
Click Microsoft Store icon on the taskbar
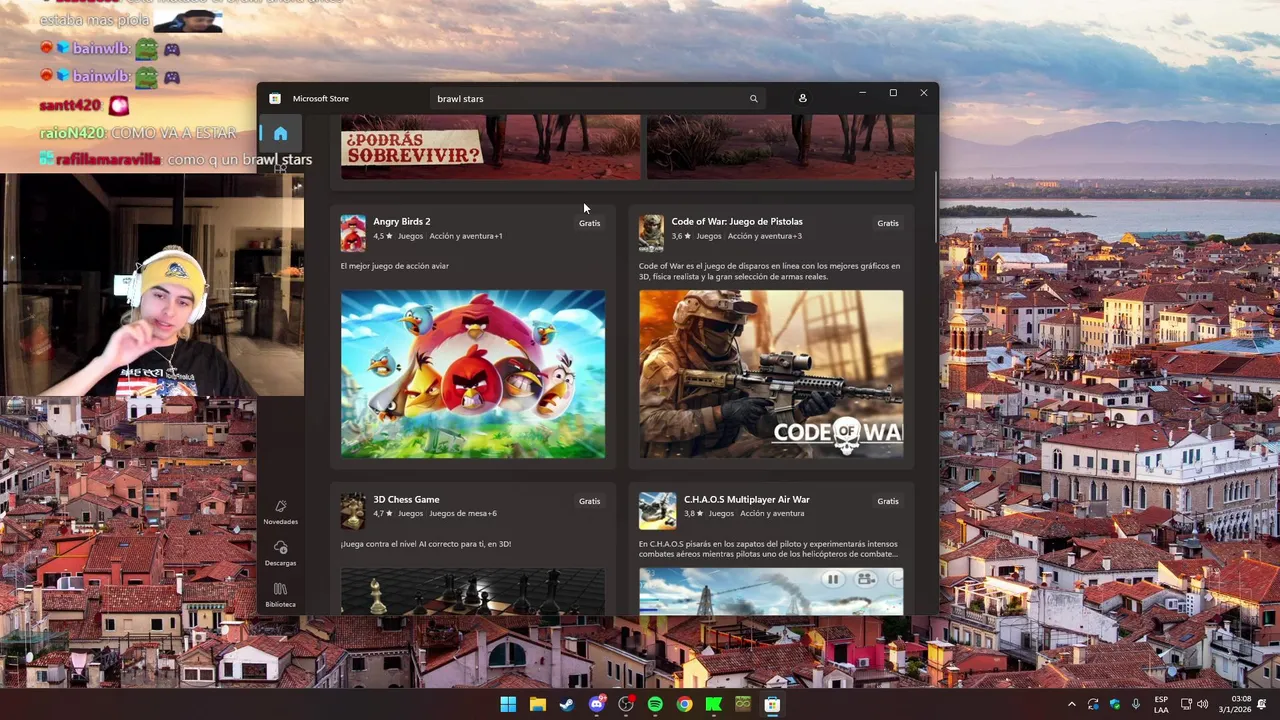tap(772, 704)
